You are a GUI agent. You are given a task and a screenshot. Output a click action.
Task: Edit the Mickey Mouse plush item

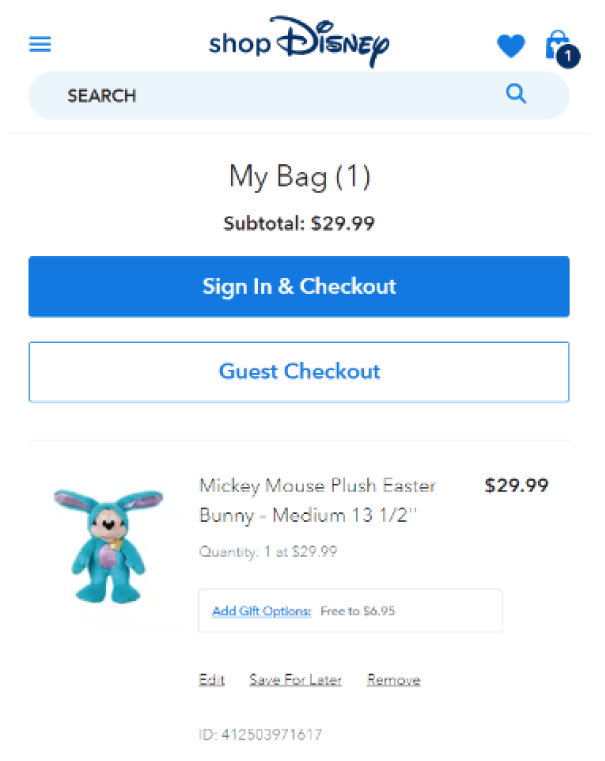click(x=211, y=680)
